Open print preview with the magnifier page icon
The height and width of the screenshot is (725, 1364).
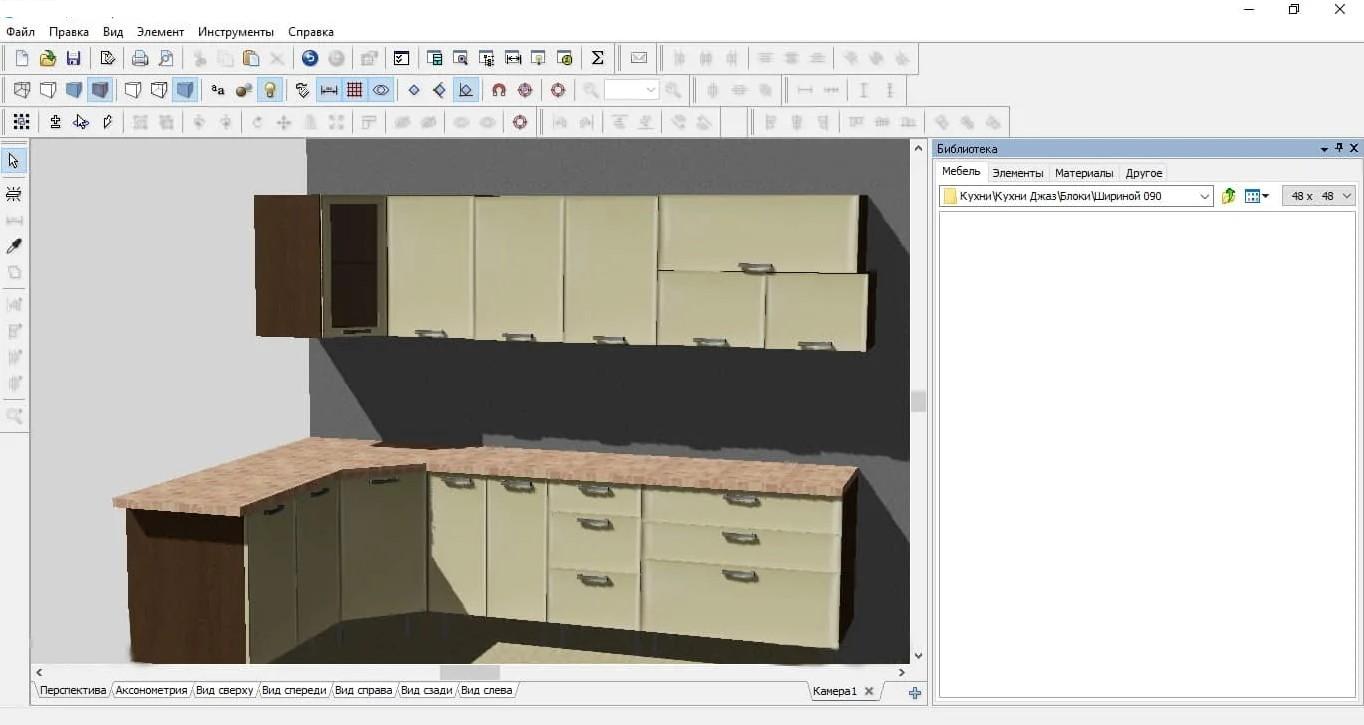[x=166, y=58]
